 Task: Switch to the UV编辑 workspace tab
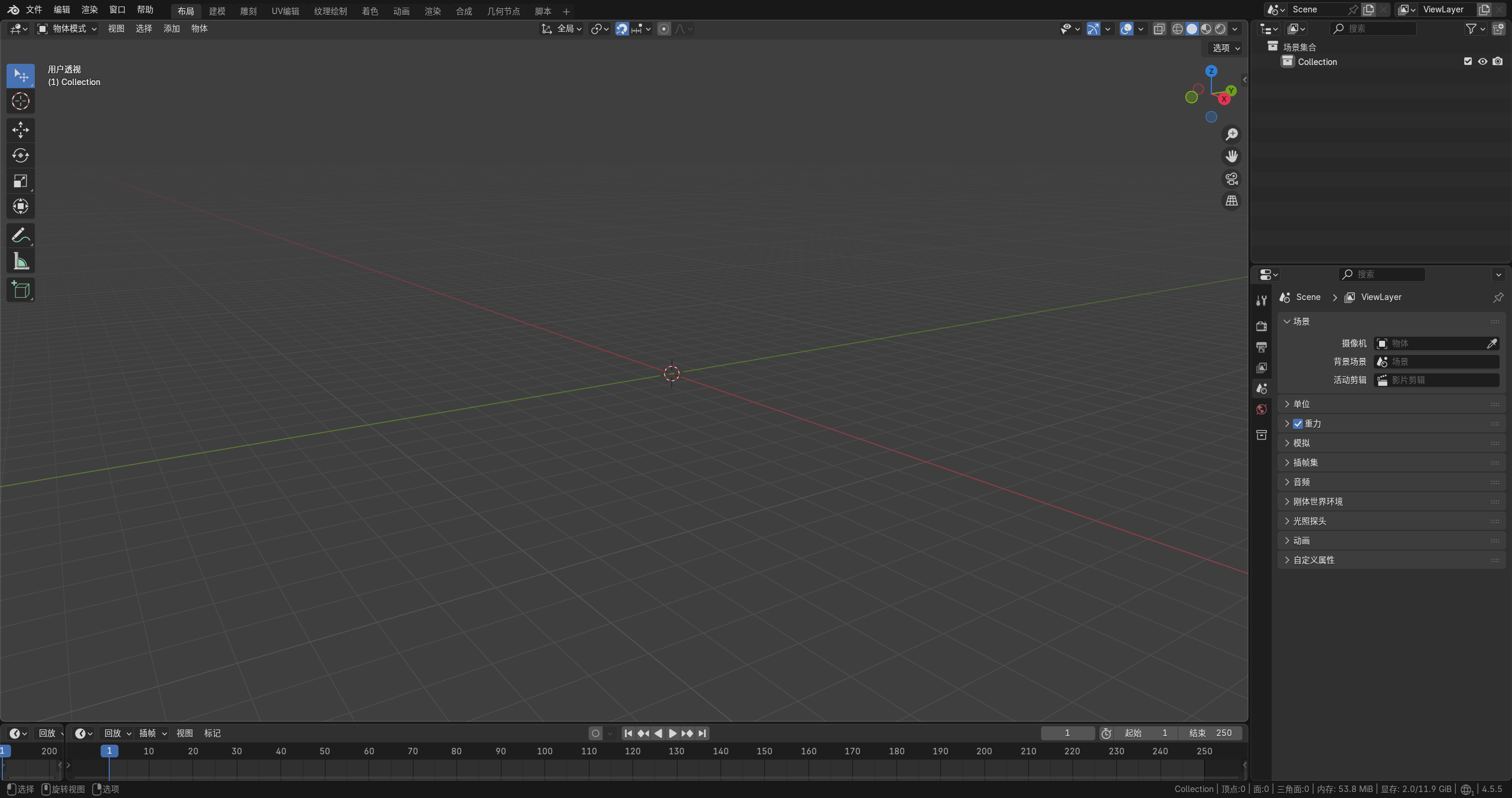(285, 11)
